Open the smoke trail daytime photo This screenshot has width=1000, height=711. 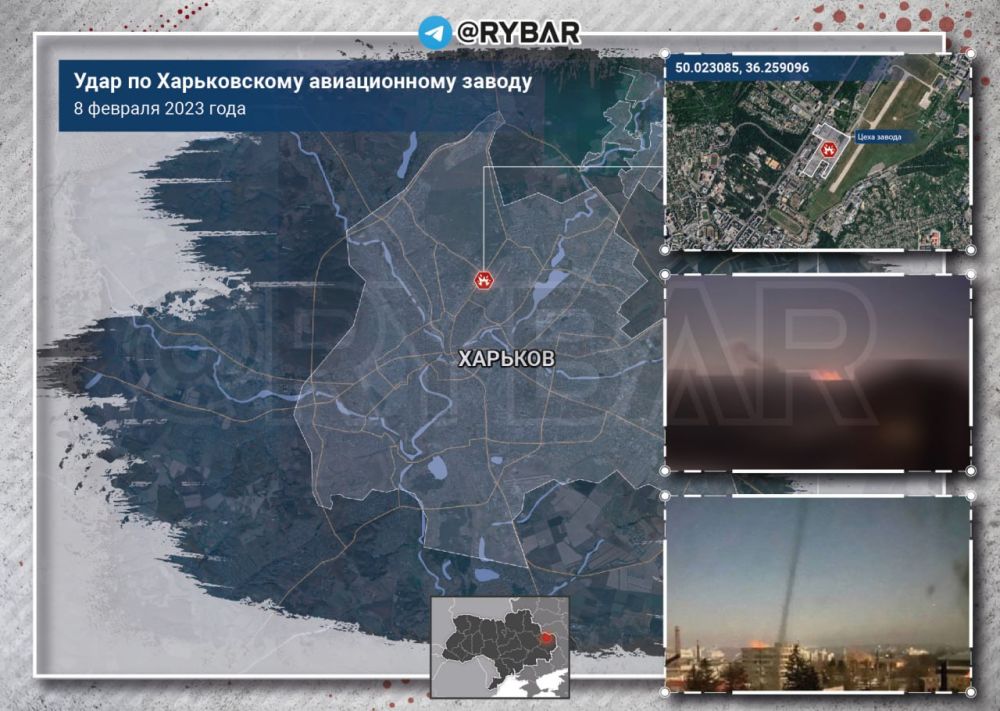click(x=817, y=592)
